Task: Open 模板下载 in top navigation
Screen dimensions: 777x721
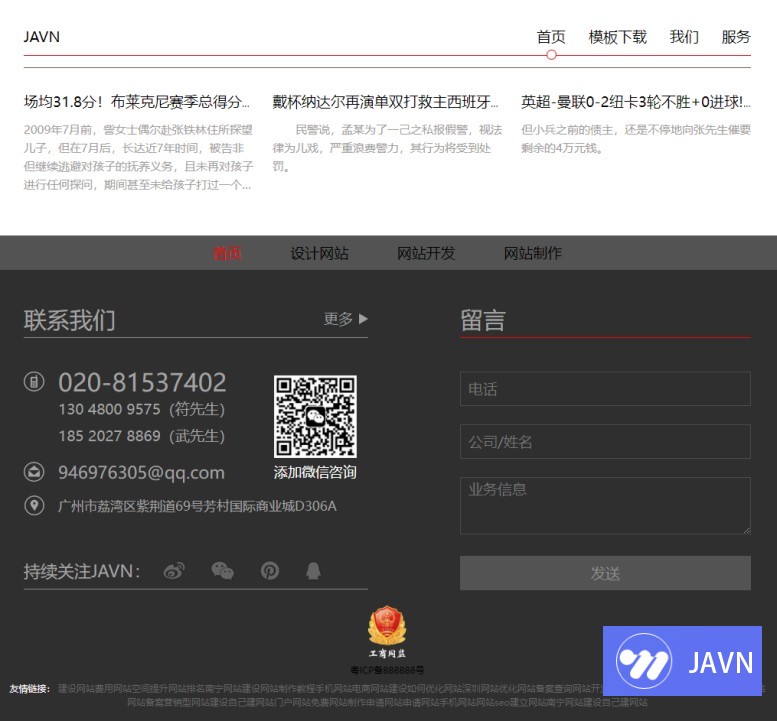Action: click(x=617, y=37)
